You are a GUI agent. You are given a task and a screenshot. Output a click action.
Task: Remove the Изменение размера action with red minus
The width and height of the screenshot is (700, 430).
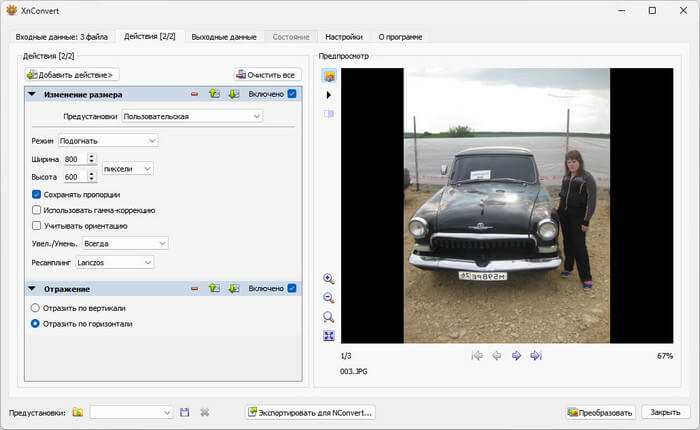(195, 94)
